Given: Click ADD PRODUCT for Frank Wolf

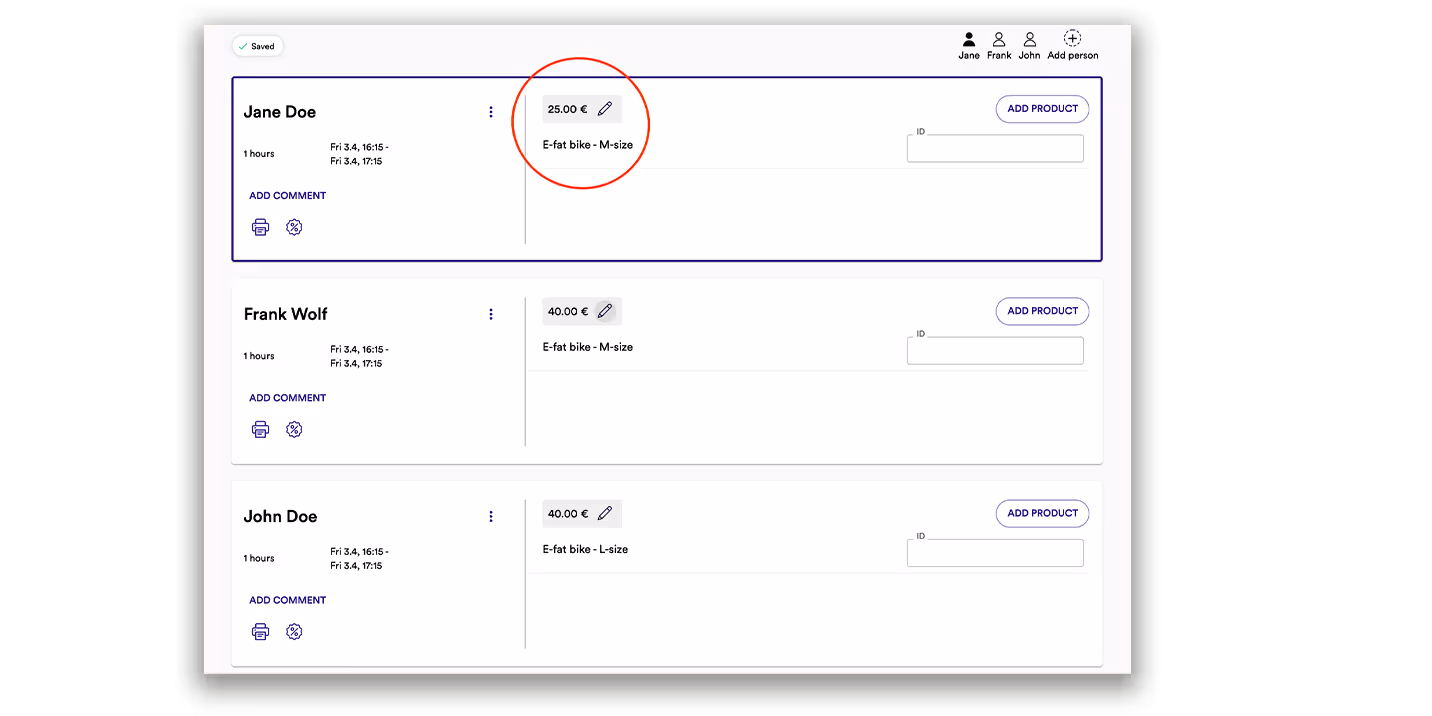Looking at the screenshot, I should point(1042,311).
